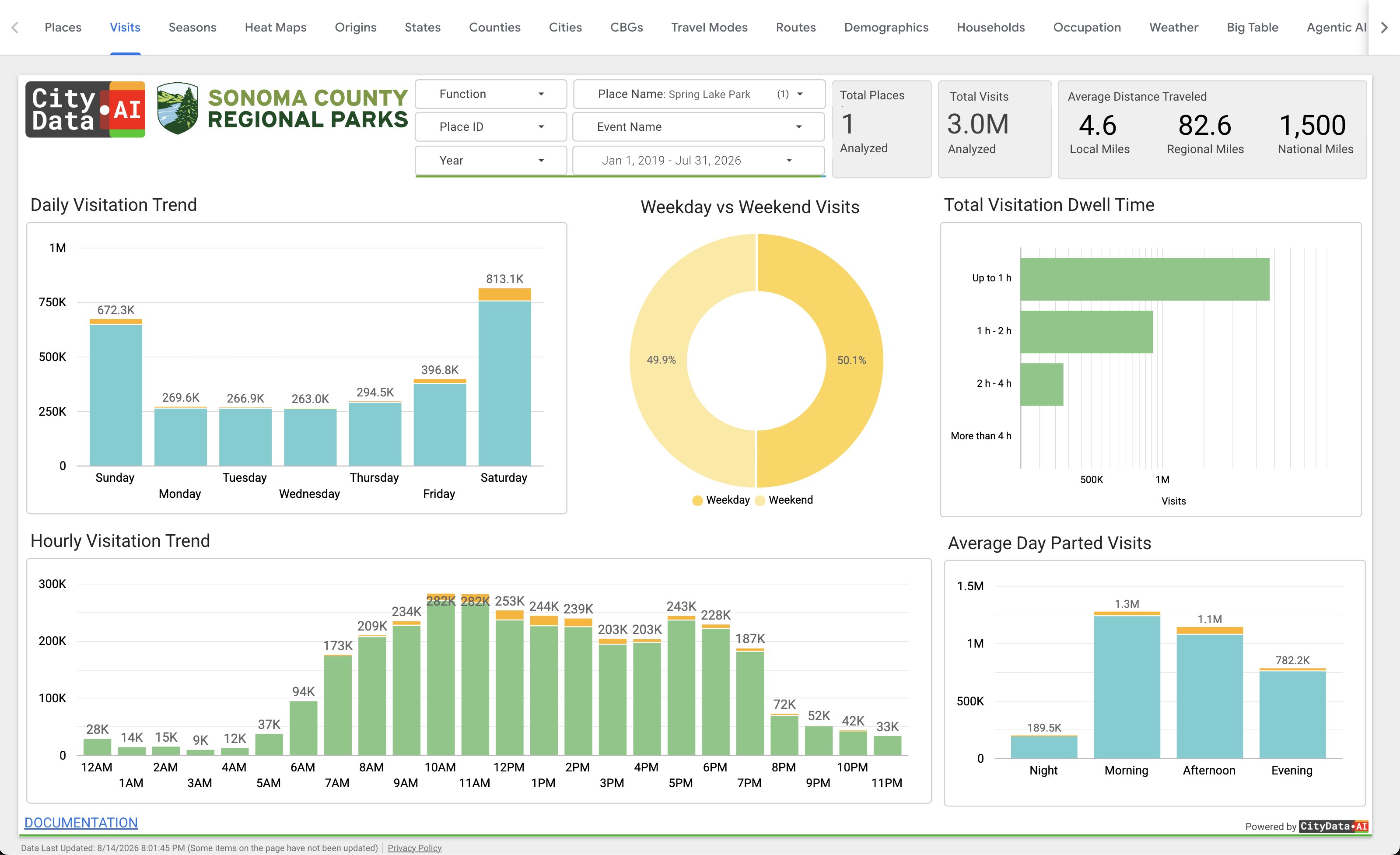Select the Weather tab
1400x855 pixels.
coord(1174,27)
